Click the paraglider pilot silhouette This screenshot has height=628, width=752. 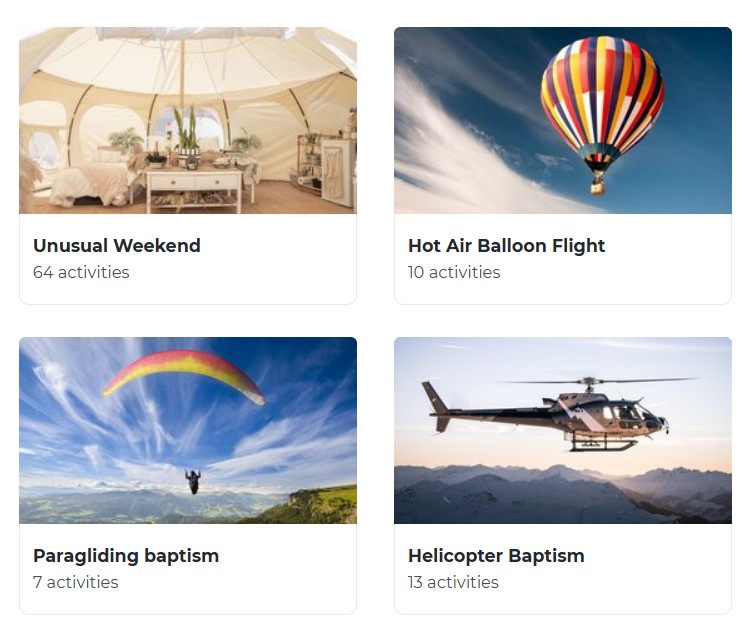[193, 482]
